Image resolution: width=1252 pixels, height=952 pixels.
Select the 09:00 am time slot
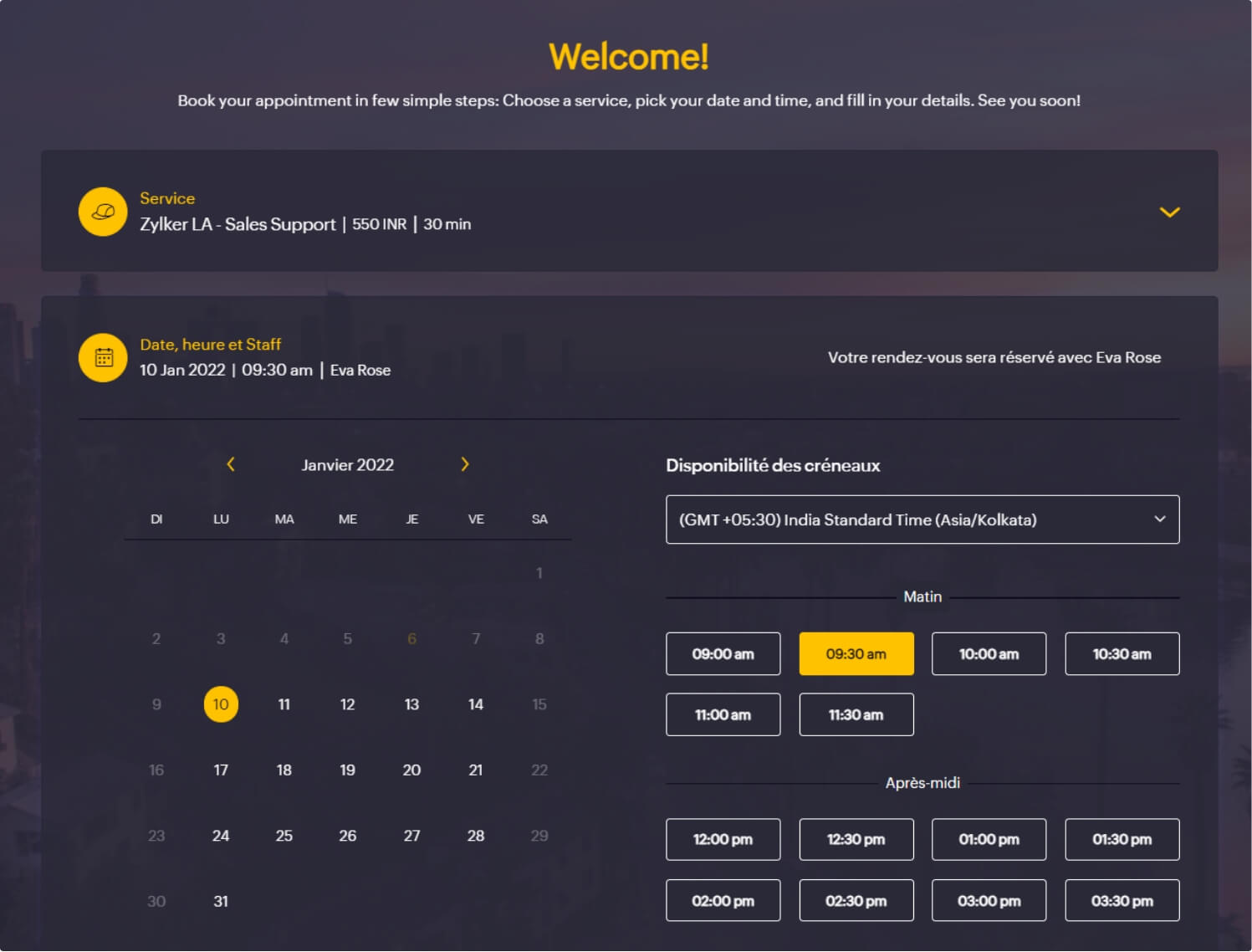(x=723, y=654)
